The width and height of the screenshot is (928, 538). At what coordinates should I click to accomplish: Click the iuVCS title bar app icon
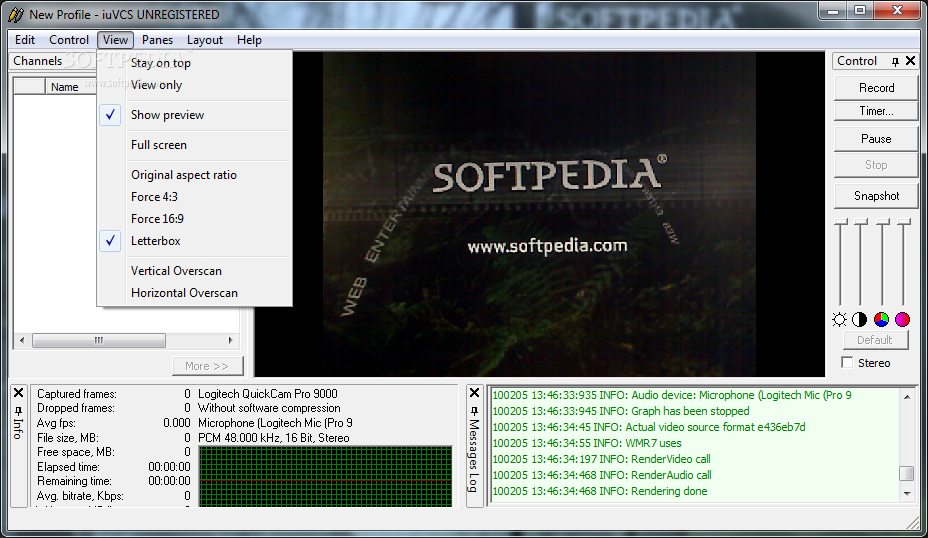click(x=16, y=15)
